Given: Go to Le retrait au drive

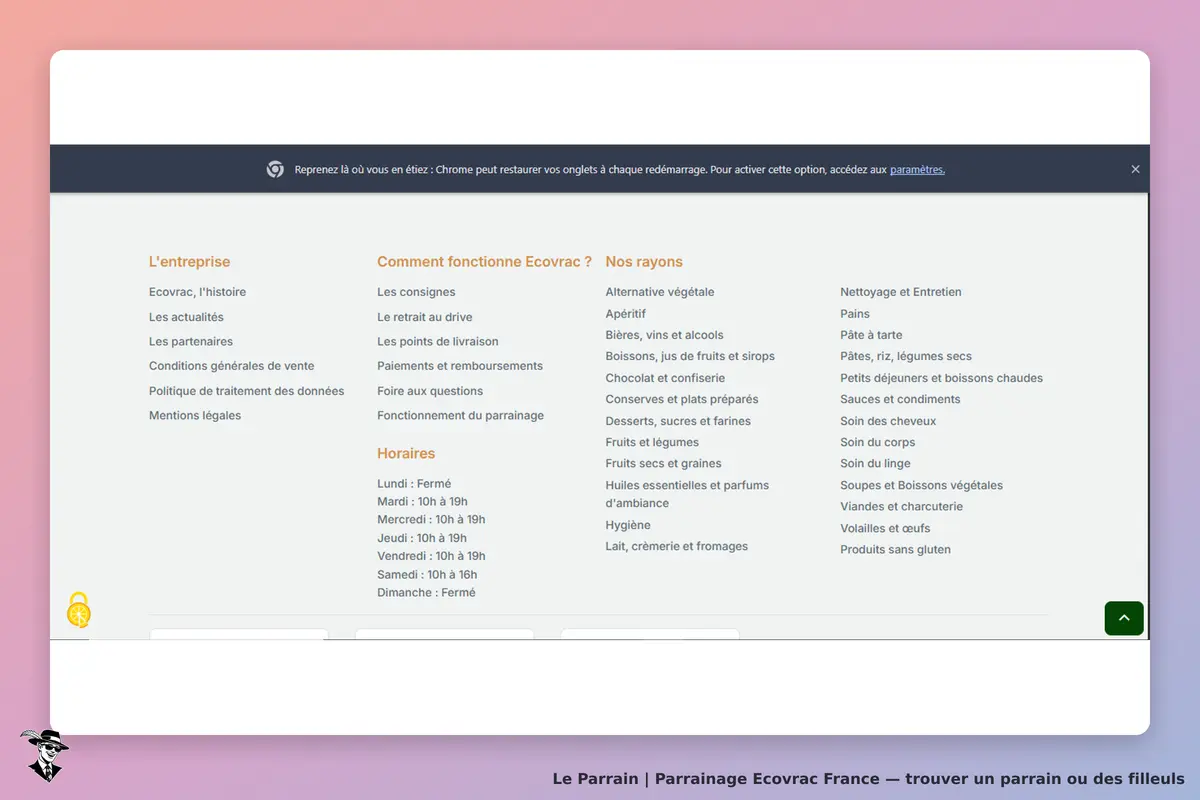Looking at the screenshot, I should tap(425, 317).
